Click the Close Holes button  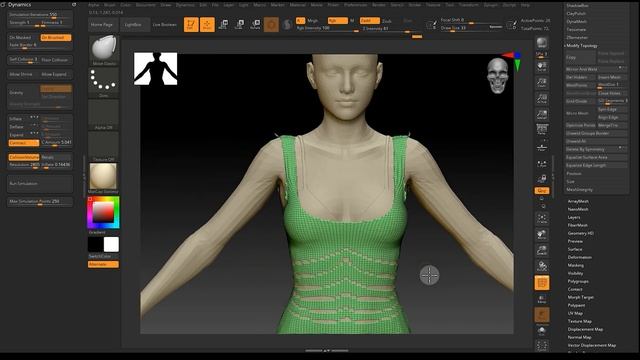click(612, 93)
